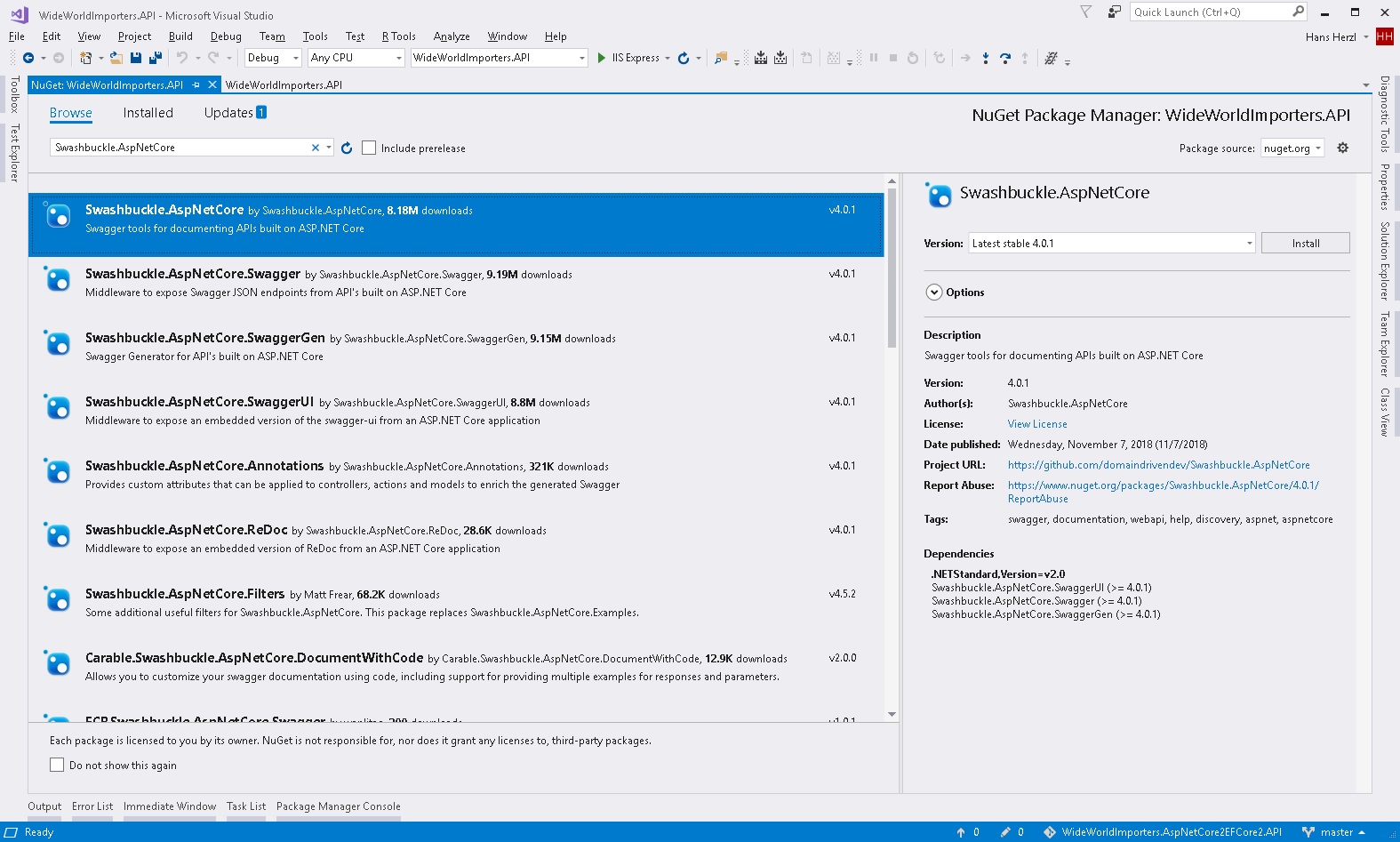
Task: Click the package list vertical scrollbar thumb
Action: 892,267
